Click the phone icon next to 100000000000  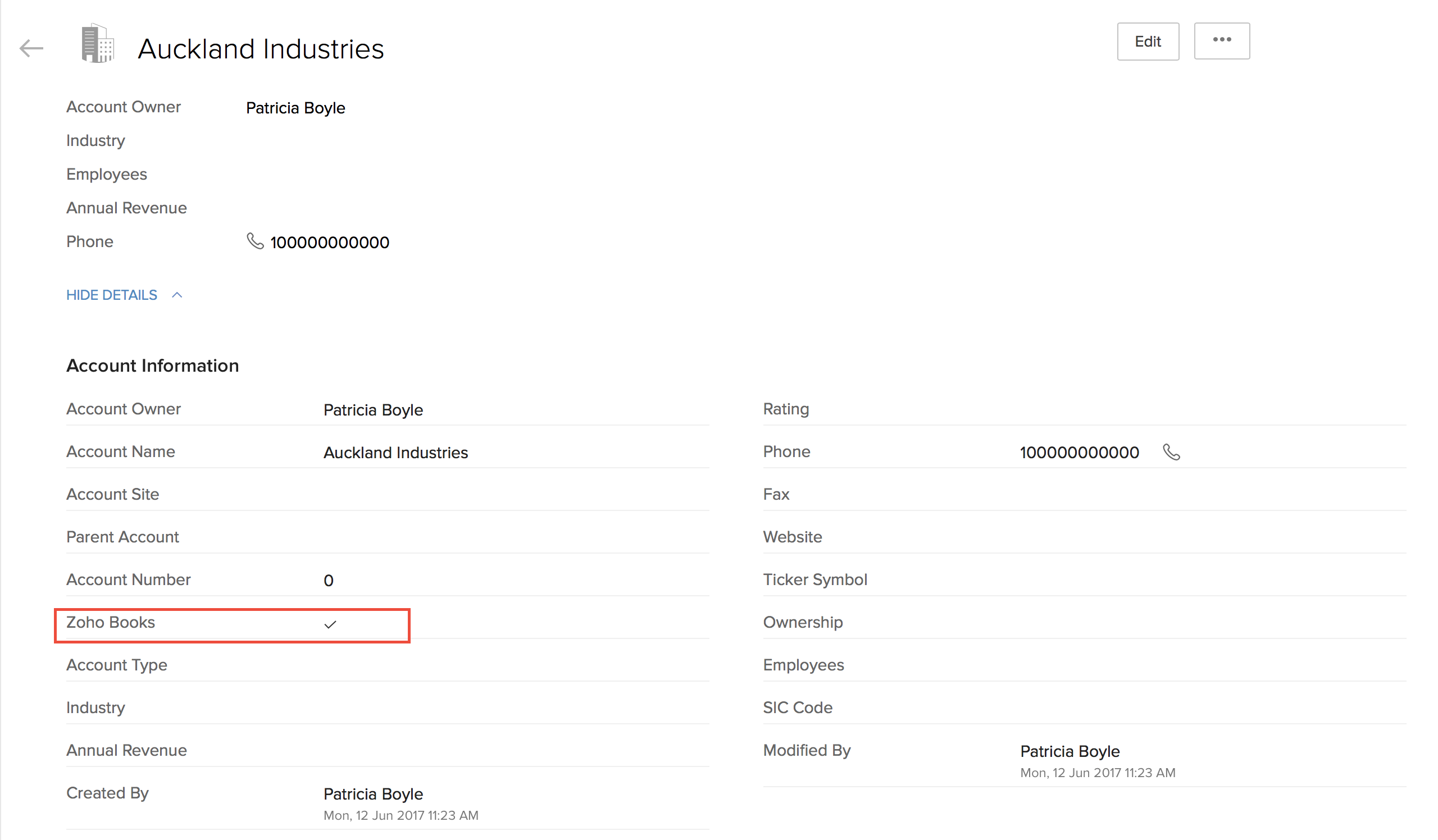(x=254, y=241)
